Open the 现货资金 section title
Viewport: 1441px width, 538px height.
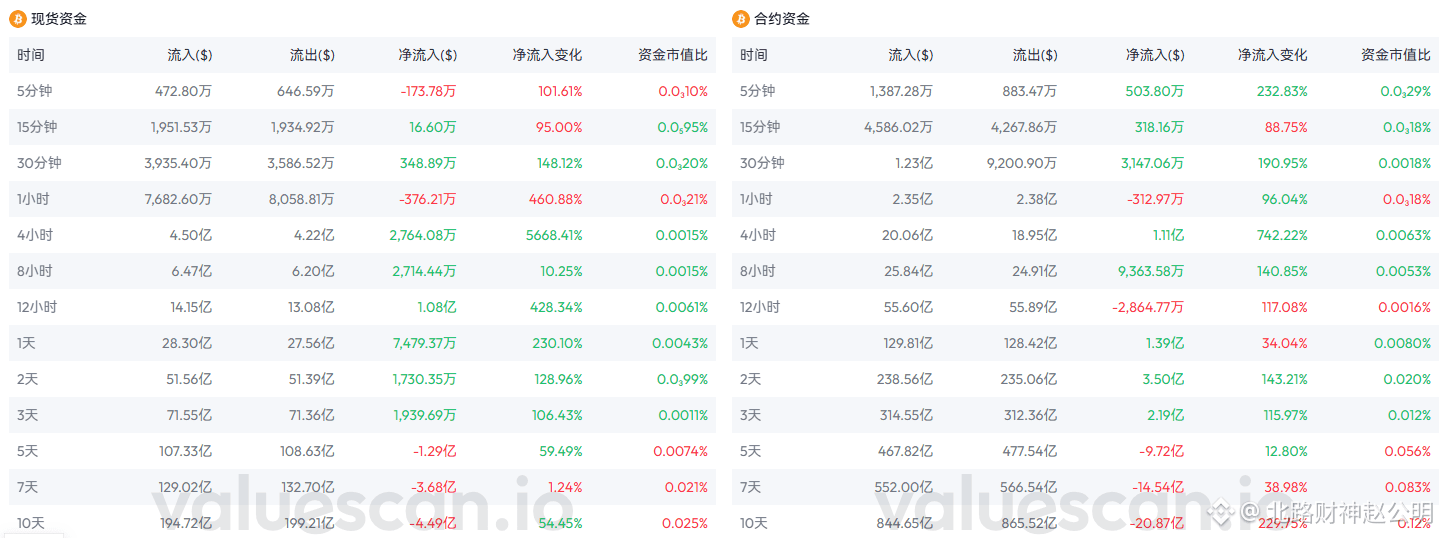point(58,19)
